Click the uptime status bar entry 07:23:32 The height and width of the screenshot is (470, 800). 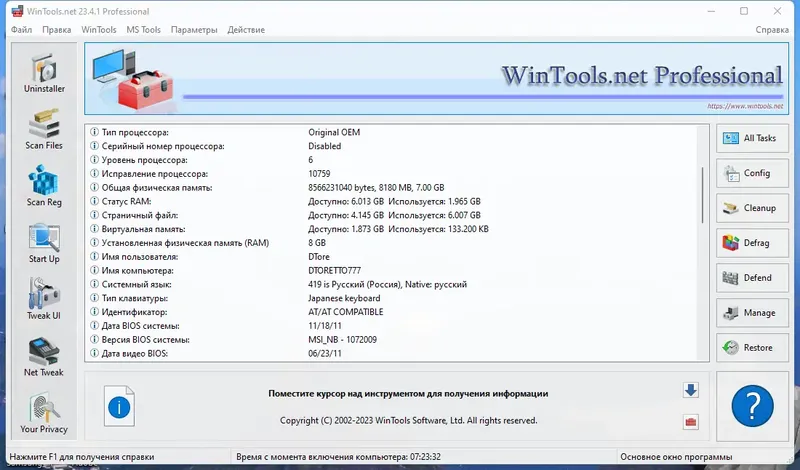coord(338,457)
